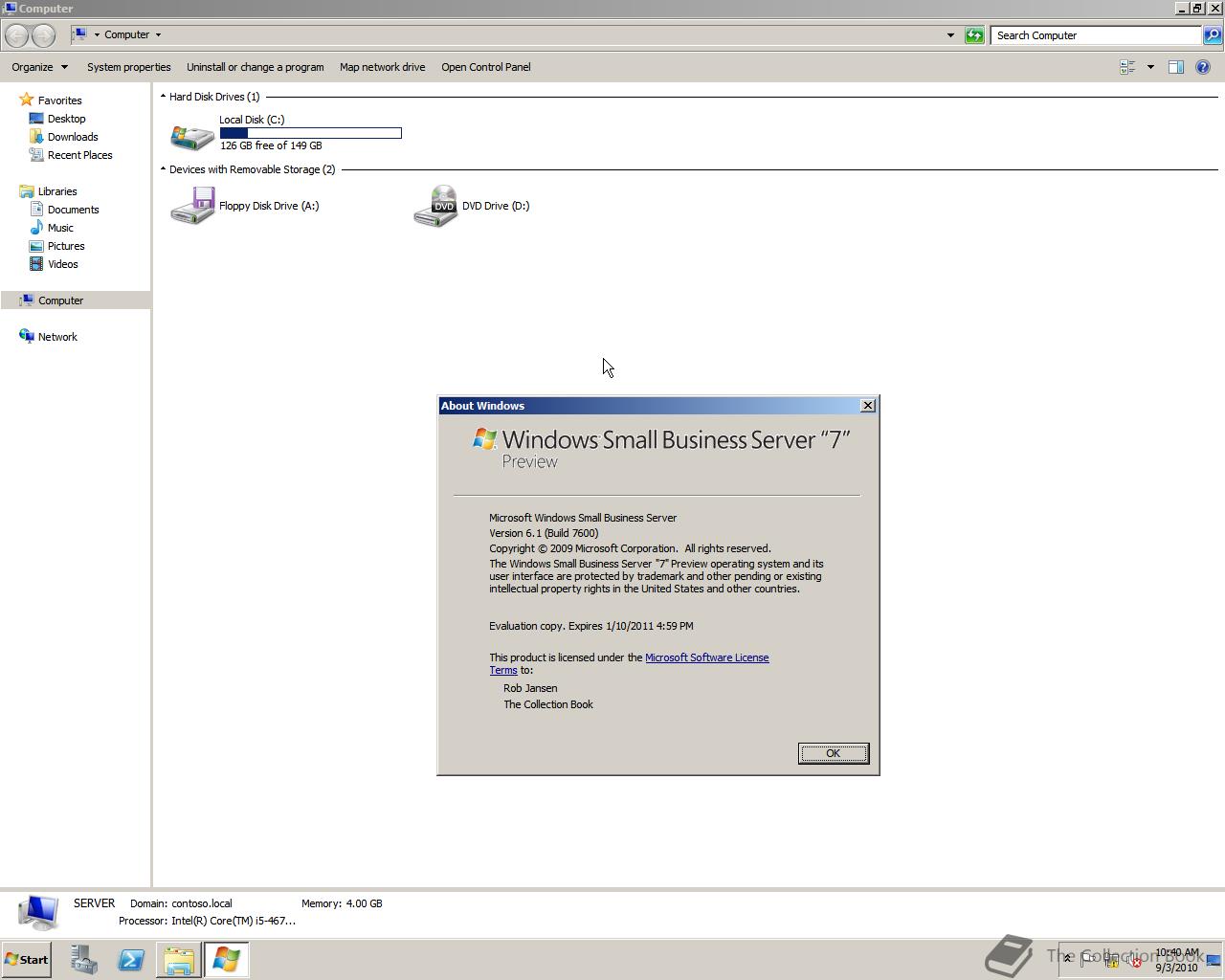The image size is (1225, 980).
Task: Click the breadcrumb root arrow before Computer
Action: point(97,34)
